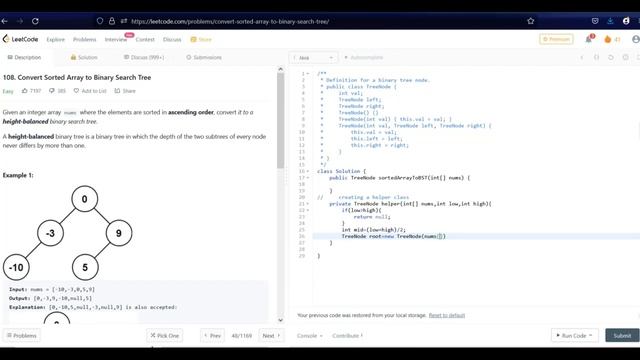Click the LeetCode logo
Image resolution: width=640 pixels, height=360 pixels.
click(x=20, y=39)
